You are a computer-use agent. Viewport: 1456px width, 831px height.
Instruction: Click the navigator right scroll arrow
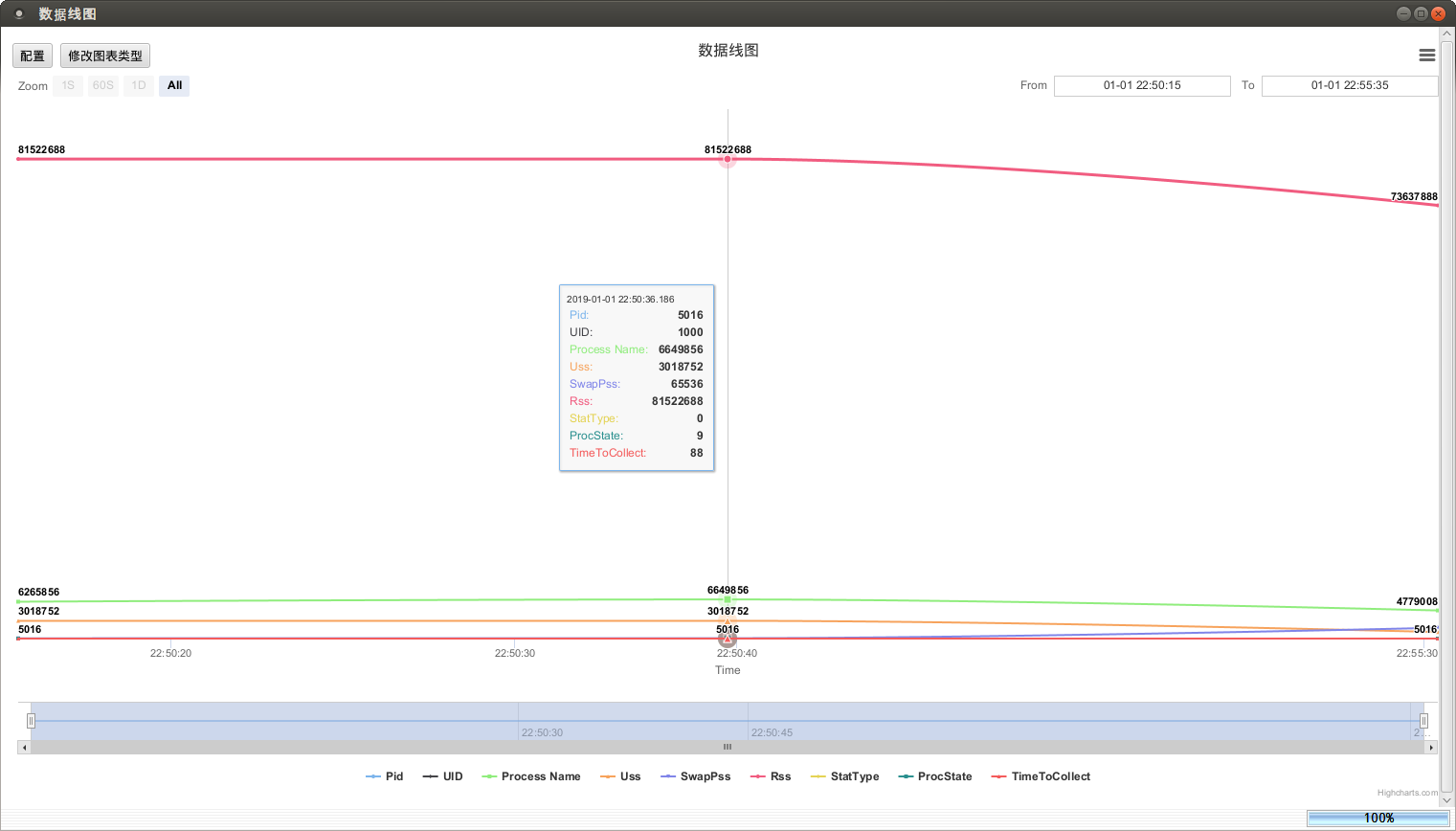click(x=1429, y=747)
